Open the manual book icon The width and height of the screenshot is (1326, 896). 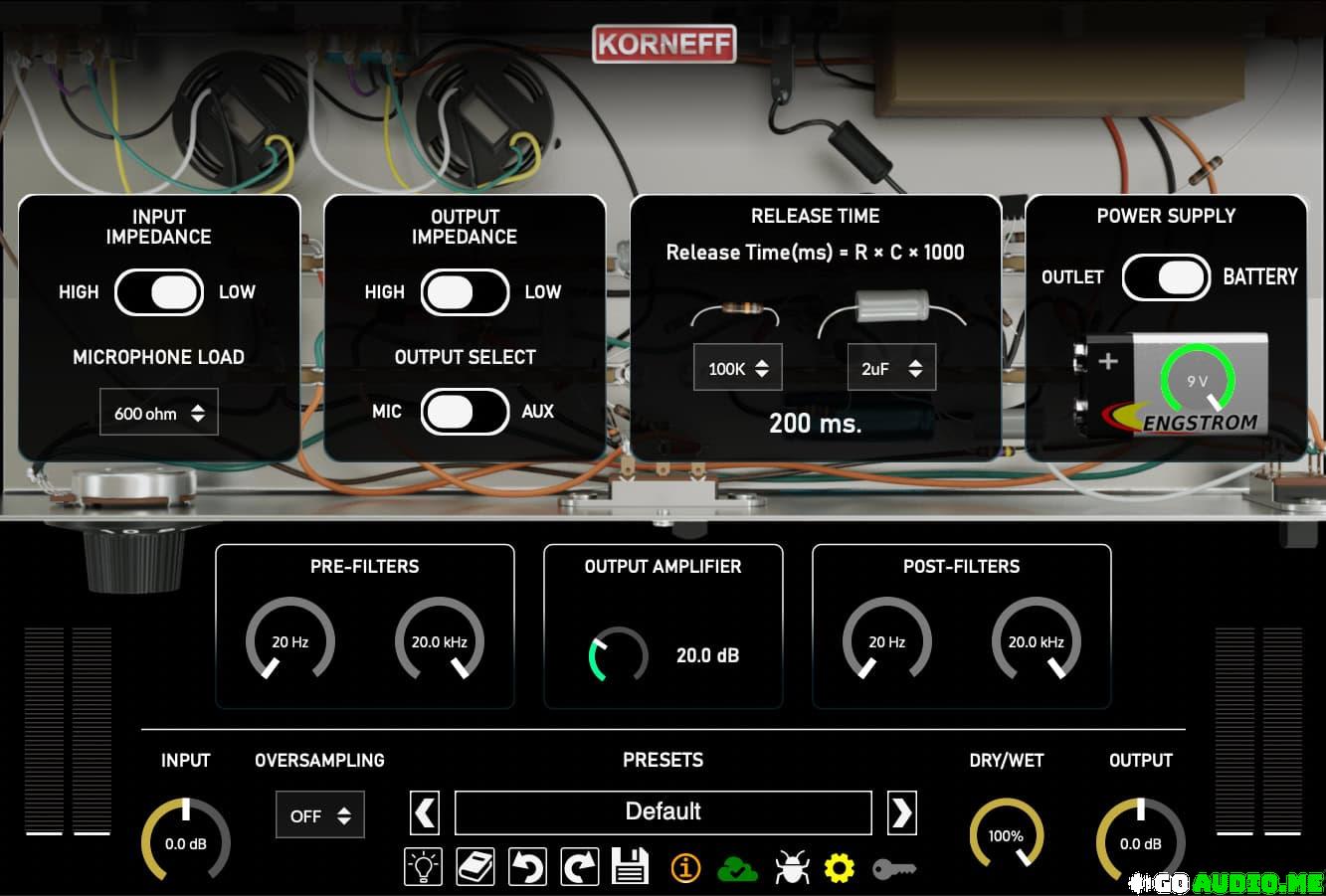tap(475, 866)
